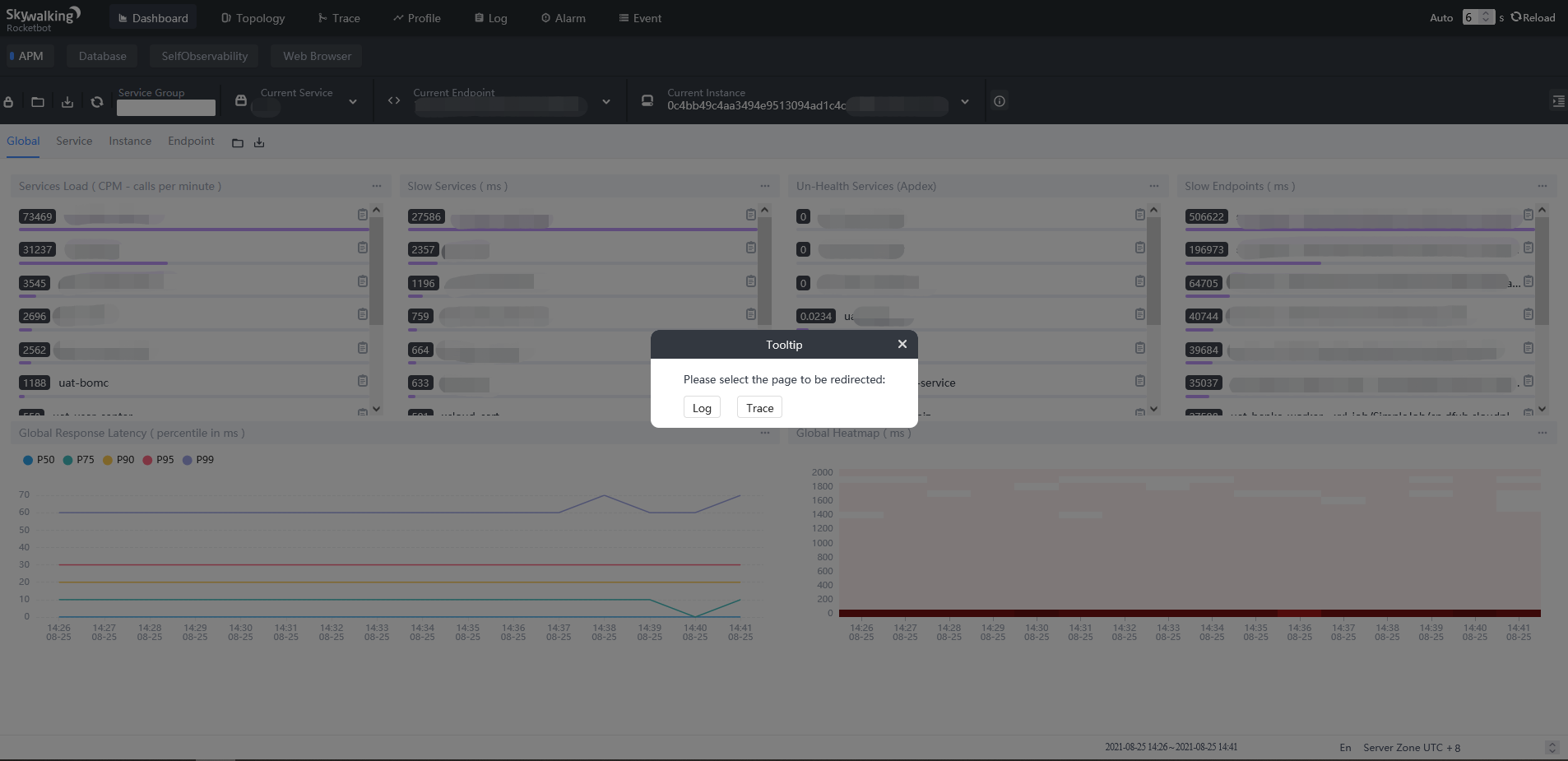Open the Topology menu
This screenshot has width=1568, height=761.
click(x=253, y=18)
